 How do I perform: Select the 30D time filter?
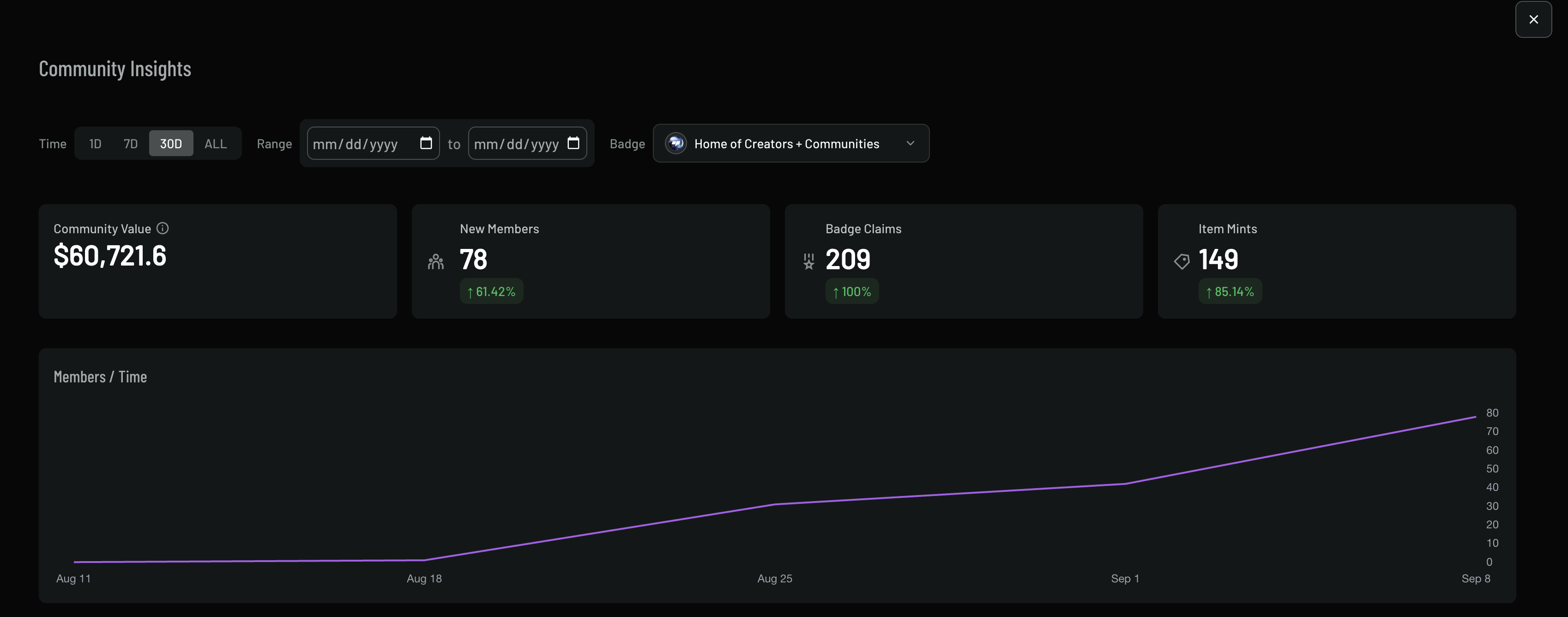click(x=171, y=144)
